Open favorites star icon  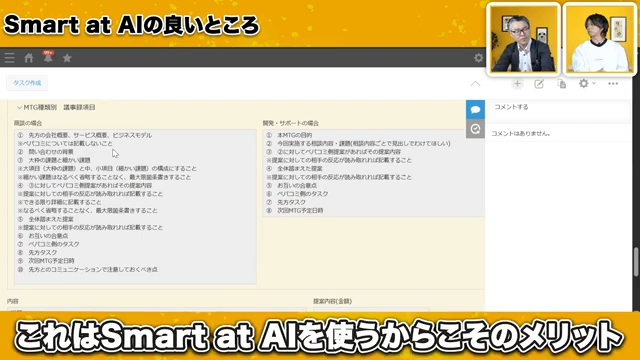[x=67, y=58]
